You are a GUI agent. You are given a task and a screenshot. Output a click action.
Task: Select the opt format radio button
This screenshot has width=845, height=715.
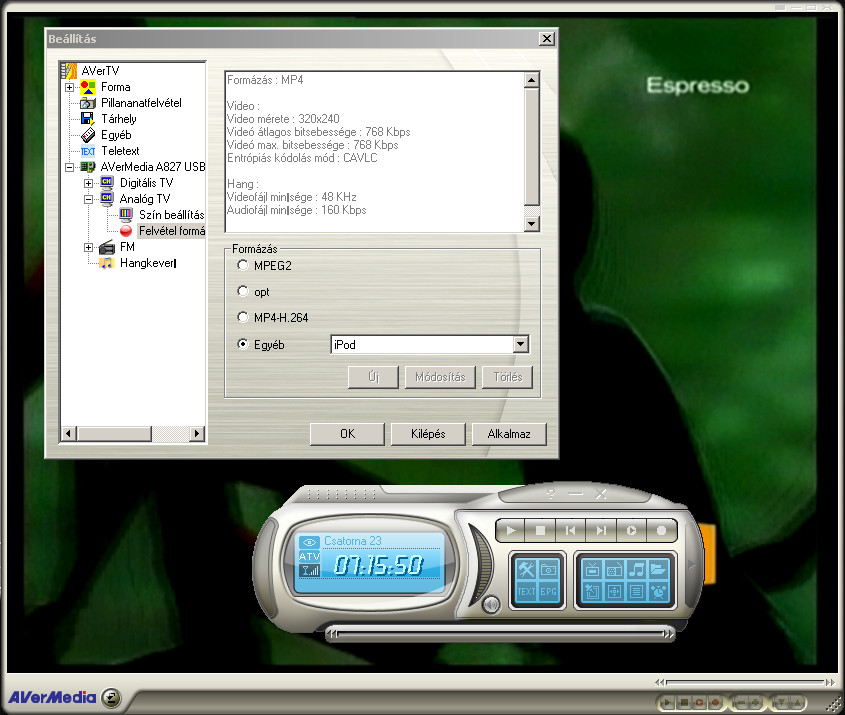click(x=243, y=291)
